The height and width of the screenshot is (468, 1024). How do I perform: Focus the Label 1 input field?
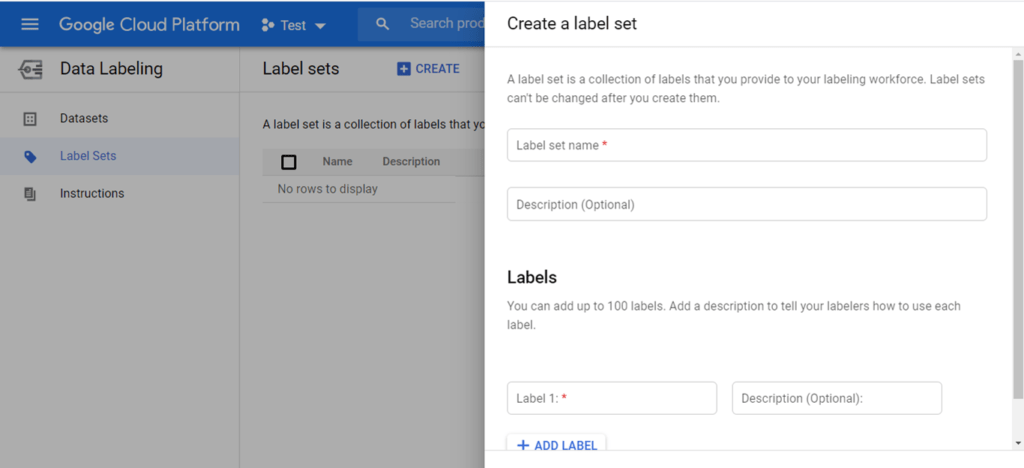pyautogui.click(x=612, y=398)
